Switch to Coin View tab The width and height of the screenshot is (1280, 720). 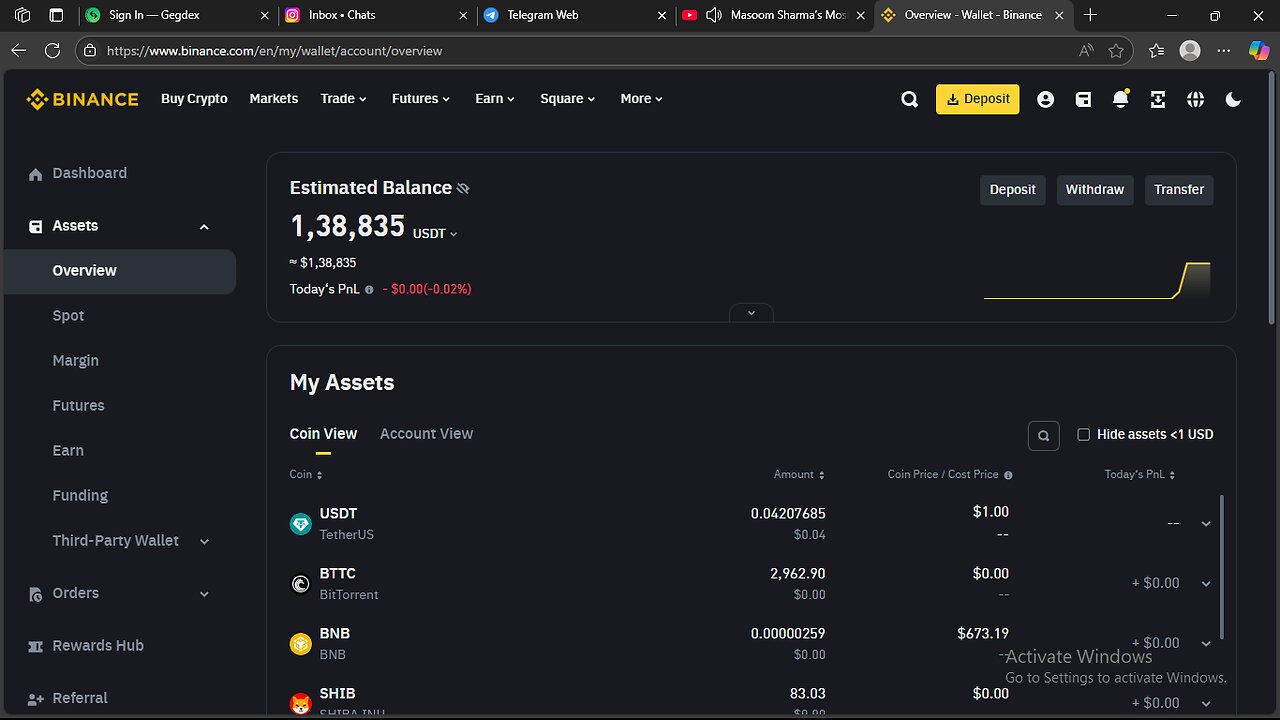coord(323,433)
